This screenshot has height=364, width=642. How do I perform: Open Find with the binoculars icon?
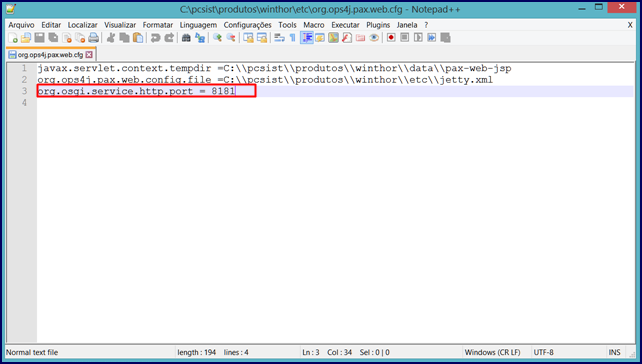[x=186, y=38]
